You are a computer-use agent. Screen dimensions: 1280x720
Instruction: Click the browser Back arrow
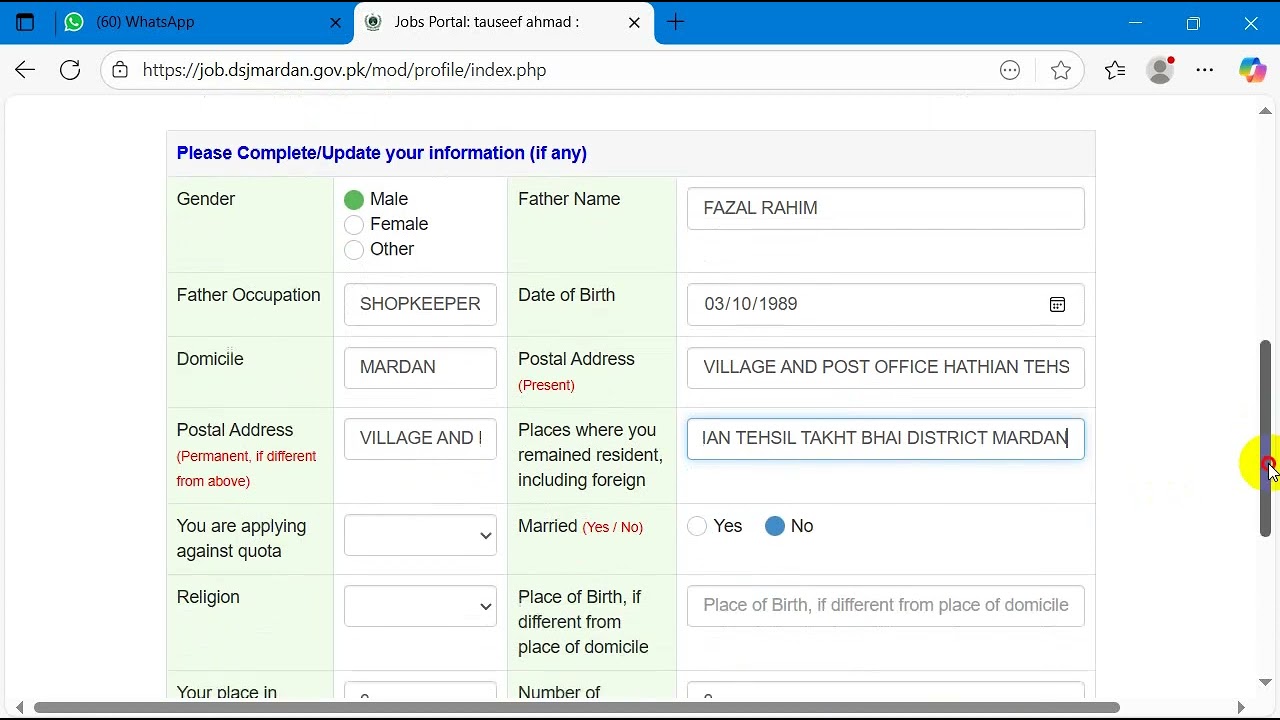[25, 70]
